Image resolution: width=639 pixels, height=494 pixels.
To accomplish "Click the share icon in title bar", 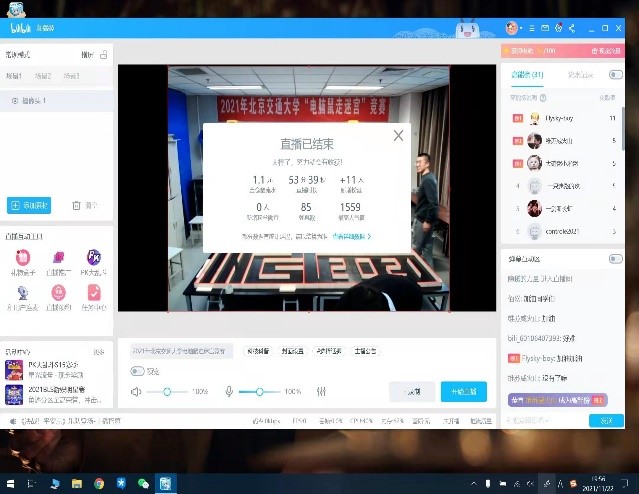I will pyautogui.click(x=572, y=28).
